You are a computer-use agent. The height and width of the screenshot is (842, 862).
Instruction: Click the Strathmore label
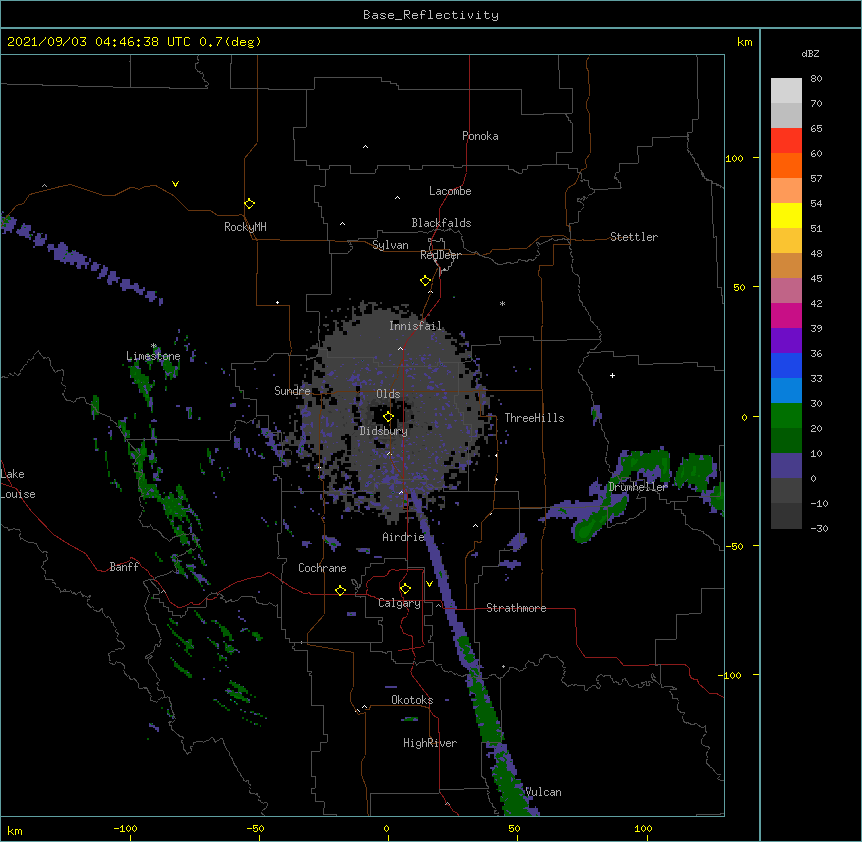click(516, 608)
